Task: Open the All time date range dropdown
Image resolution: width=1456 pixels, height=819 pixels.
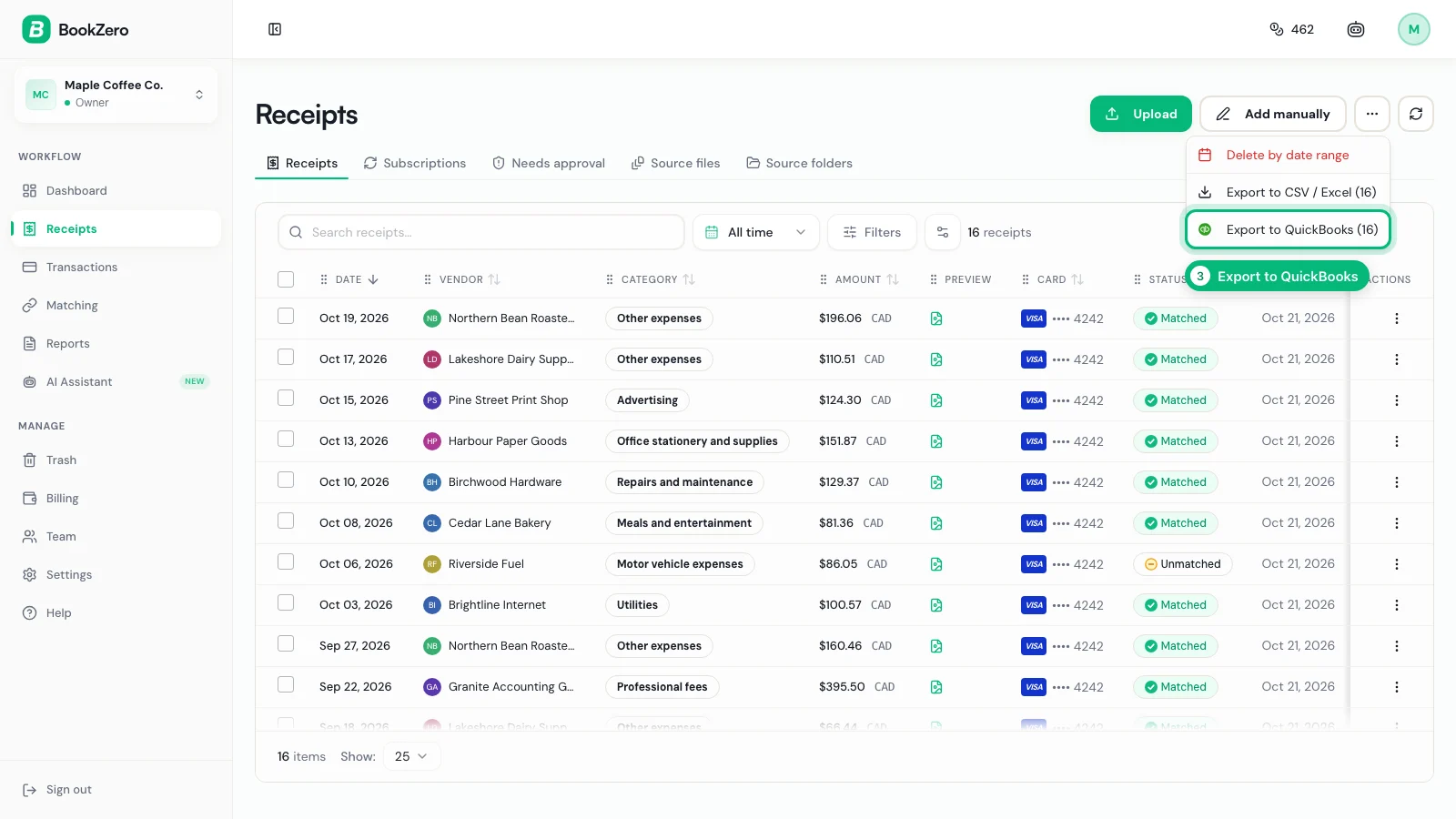Action: pyautogui.click(x=755, y=232)
